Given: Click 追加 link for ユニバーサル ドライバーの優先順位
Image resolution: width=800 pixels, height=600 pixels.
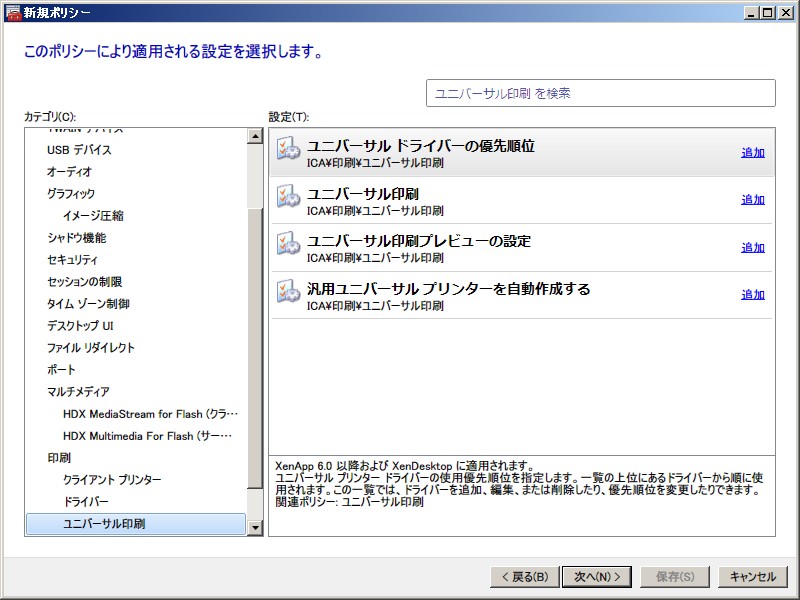Looking at the screenshot, I should [752, 153].
